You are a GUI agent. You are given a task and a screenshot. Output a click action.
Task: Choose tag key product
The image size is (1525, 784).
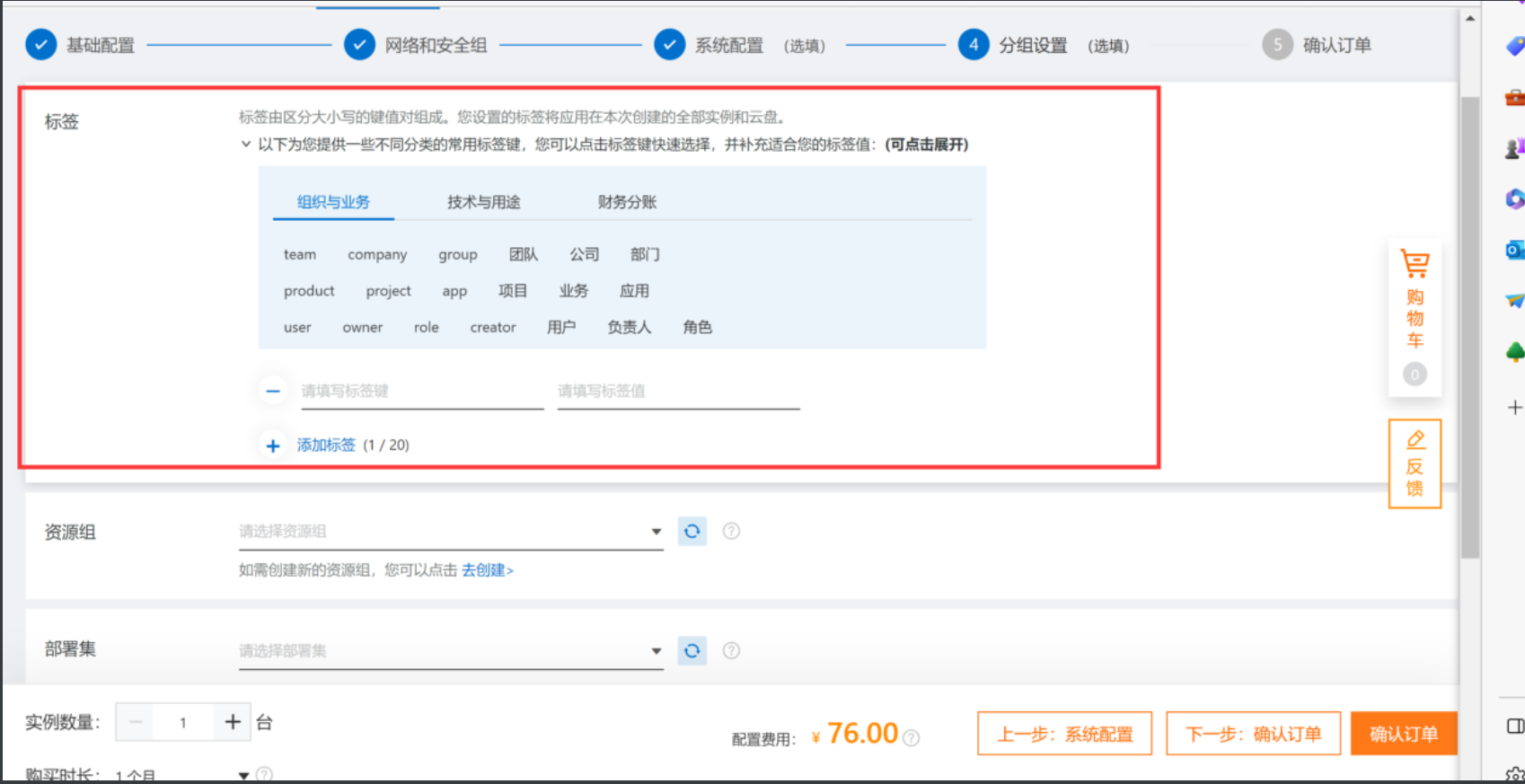[309, 291]
